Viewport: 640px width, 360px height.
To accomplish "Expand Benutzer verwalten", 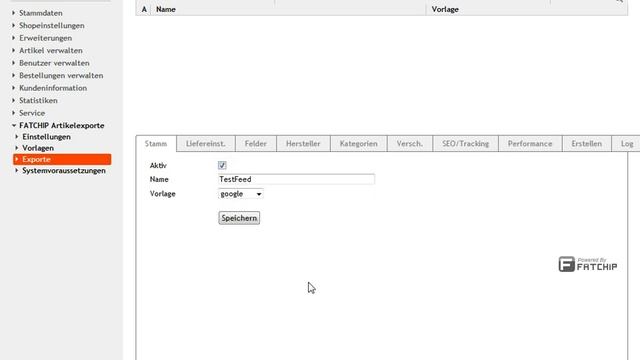I will [54, 63].
